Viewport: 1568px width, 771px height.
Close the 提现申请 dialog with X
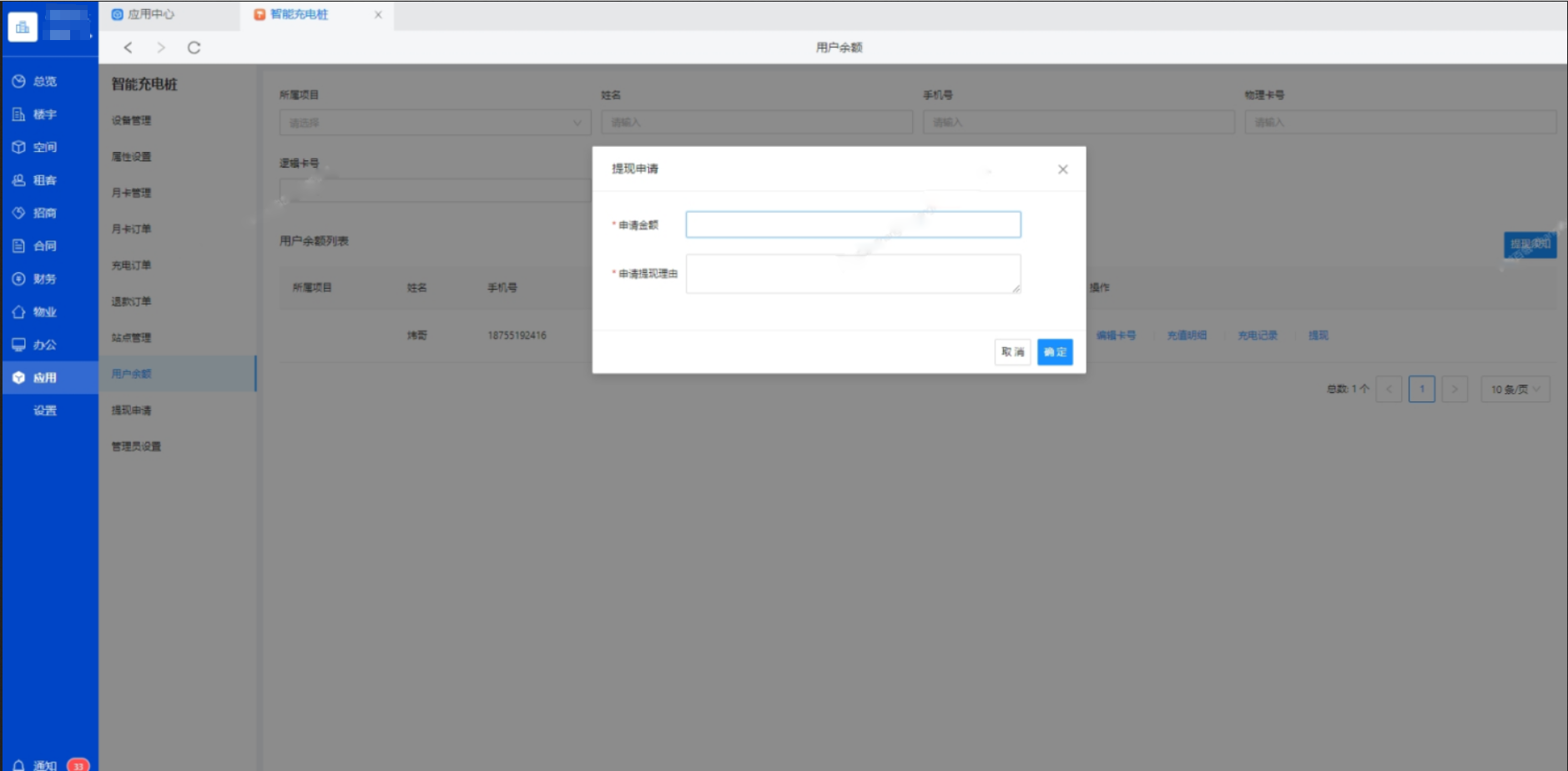click(1062, 169)
